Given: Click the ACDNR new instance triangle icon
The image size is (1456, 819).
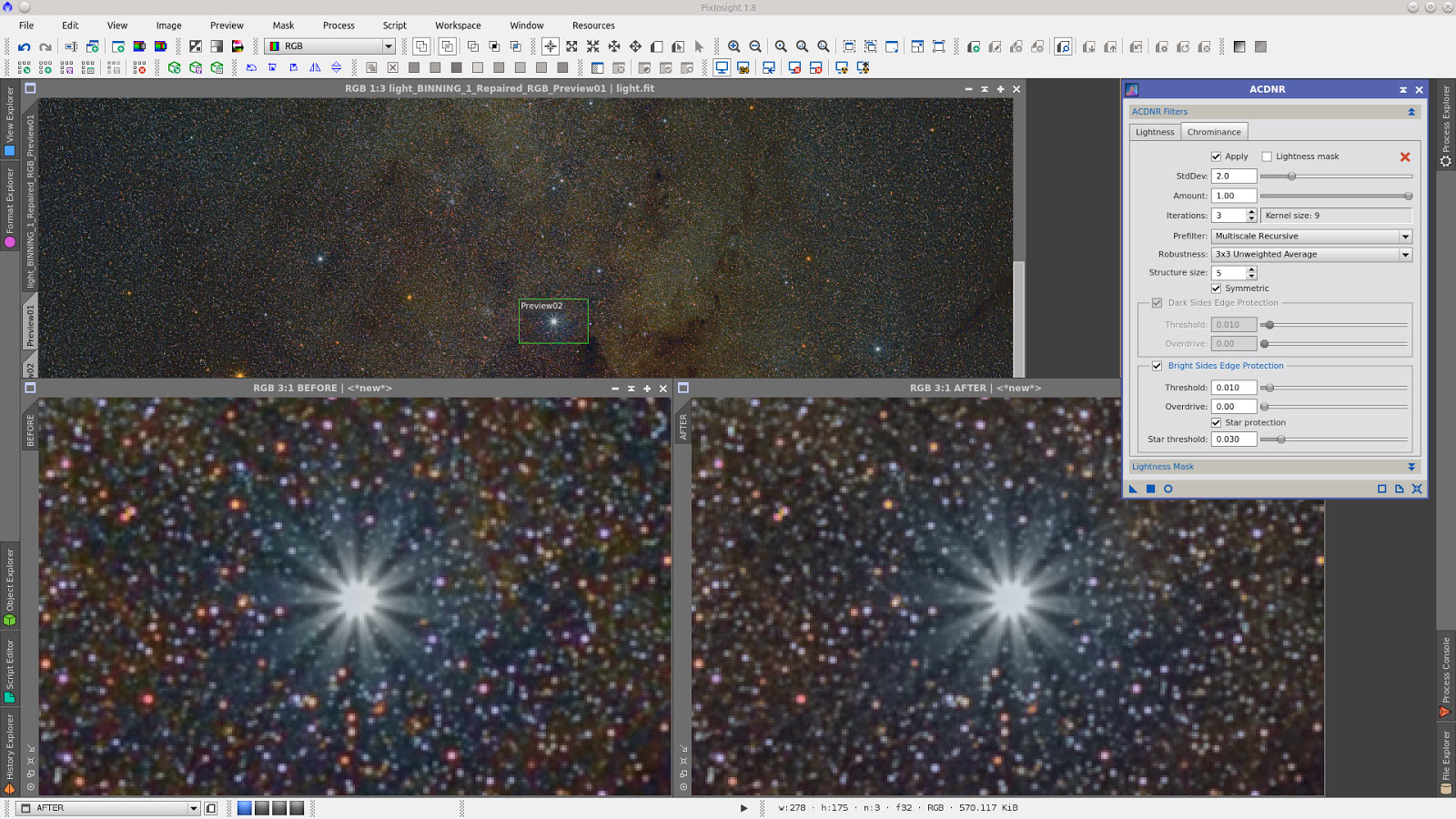Looking at the screenshot, I should click(1133, 489).
